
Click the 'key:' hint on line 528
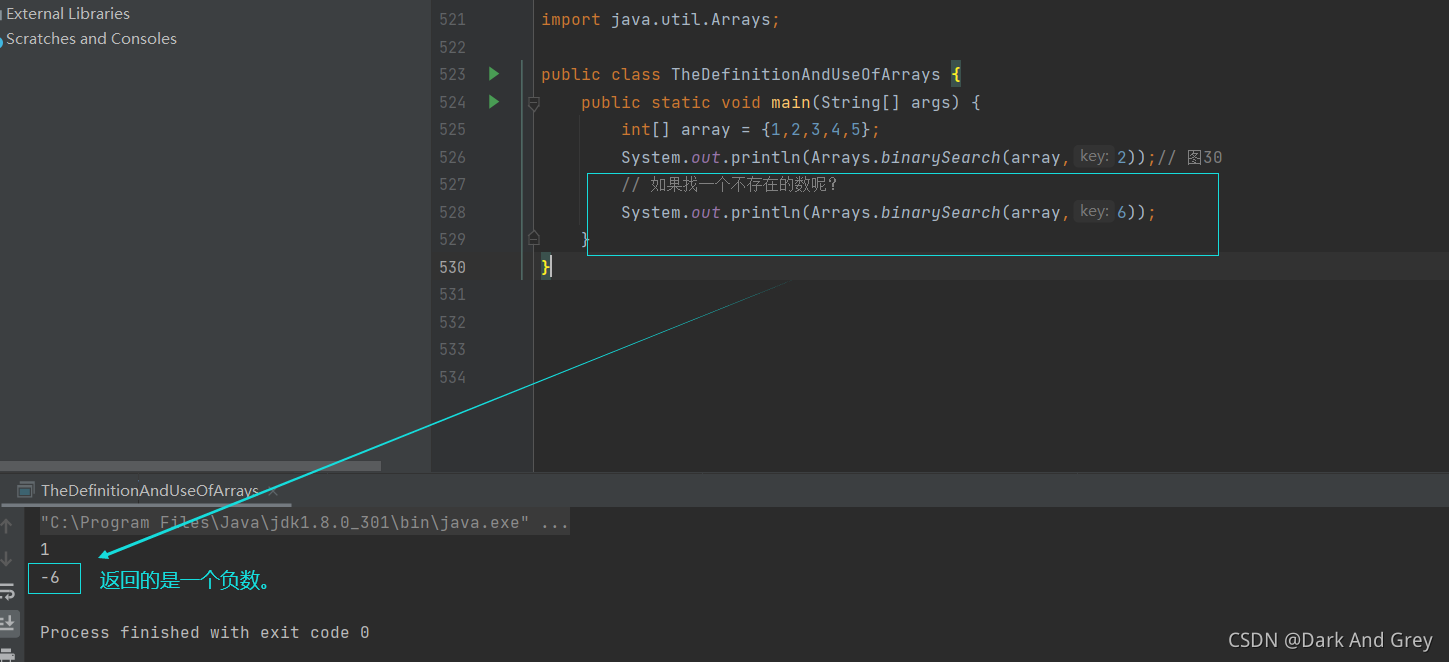point(1094,212)
